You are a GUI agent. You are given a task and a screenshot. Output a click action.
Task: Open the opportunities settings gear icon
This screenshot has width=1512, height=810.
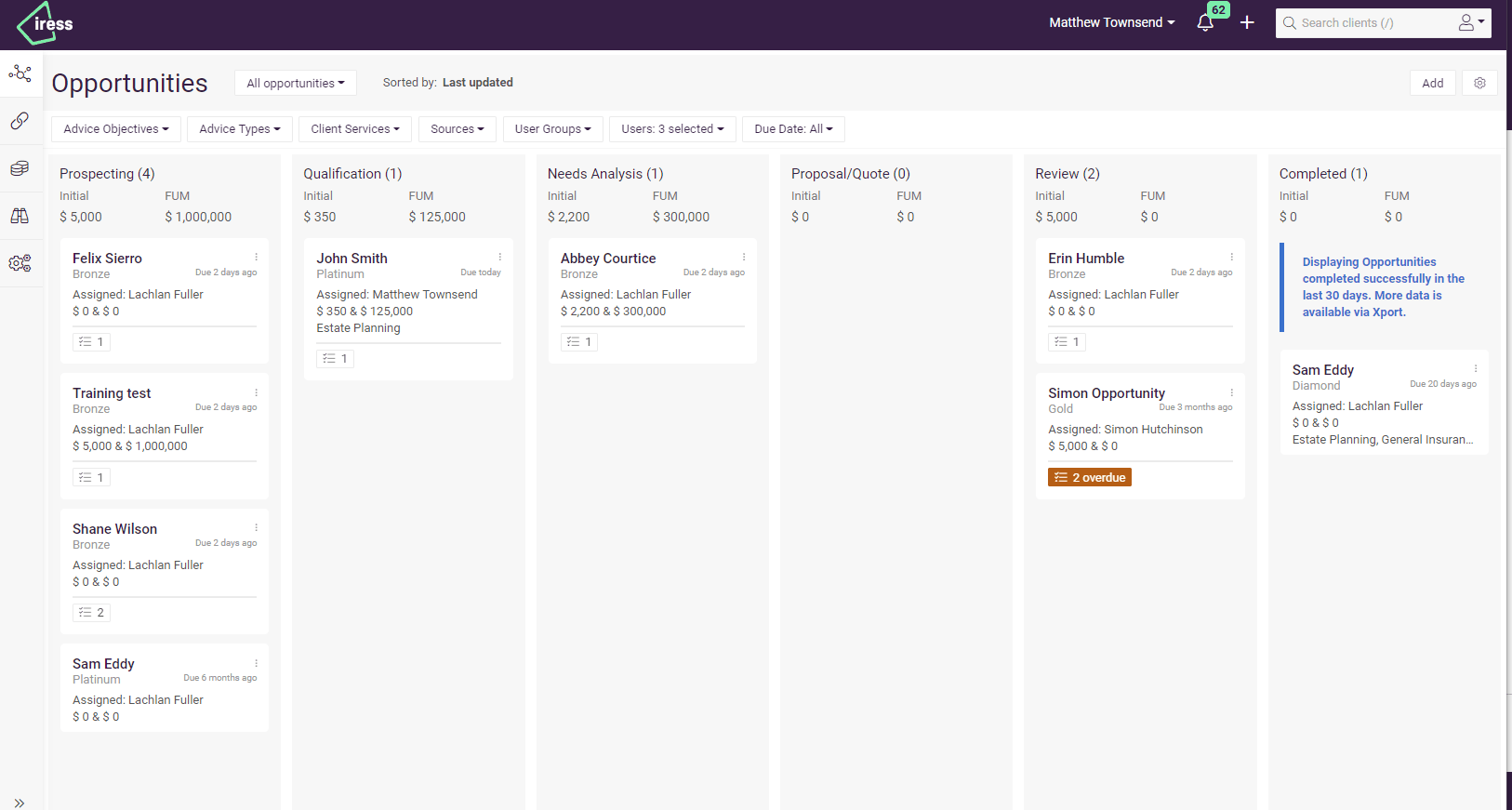1479,83
